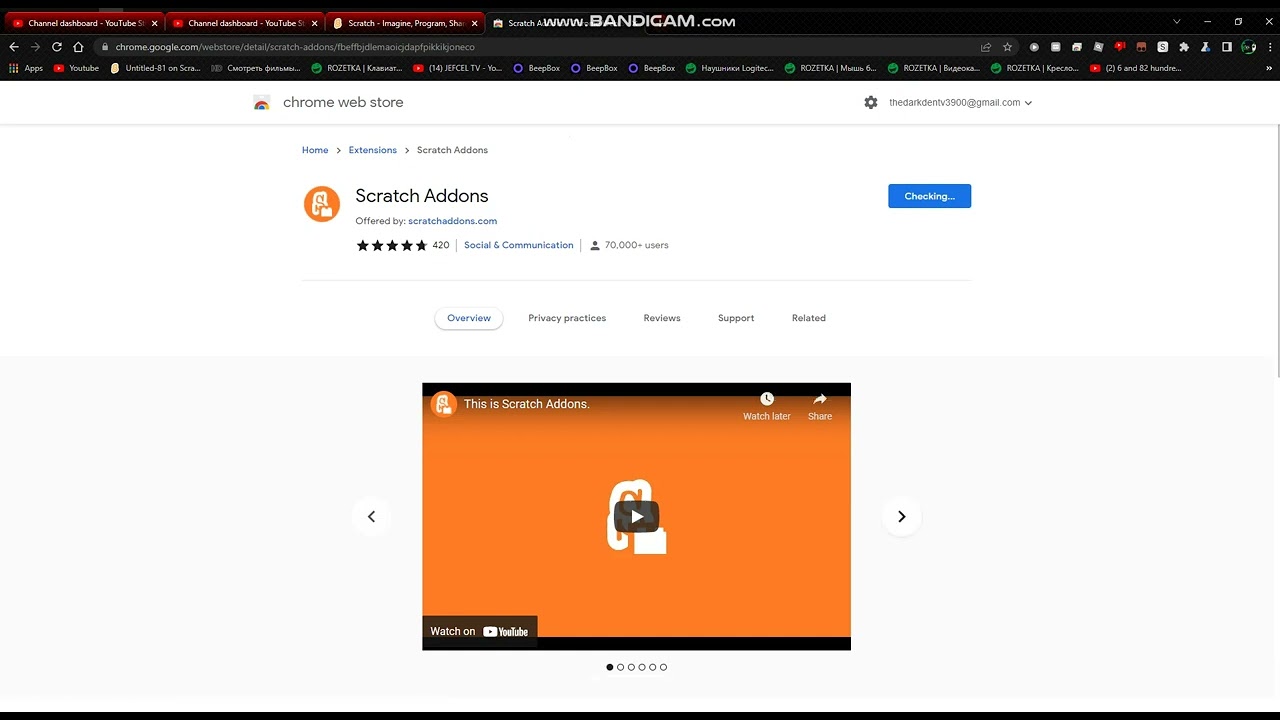Open the (2) 6 and 82 hundre bookmark
The width and height of the screenshot is (1280, 720).
1135,68
